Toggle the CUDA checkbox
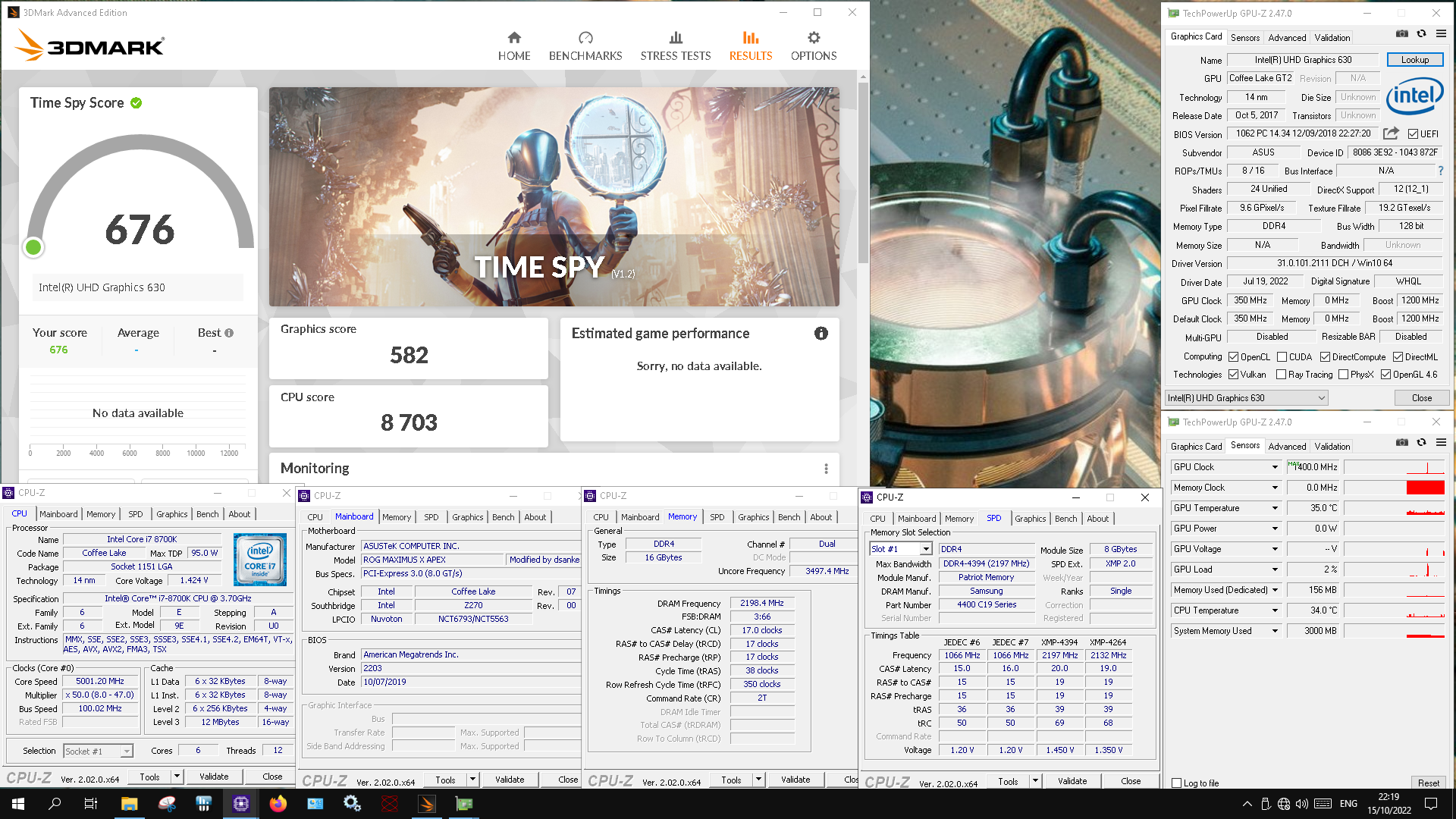Image resolution: width=1456 pixels, height=819 pixels. tap(1282, 357)
